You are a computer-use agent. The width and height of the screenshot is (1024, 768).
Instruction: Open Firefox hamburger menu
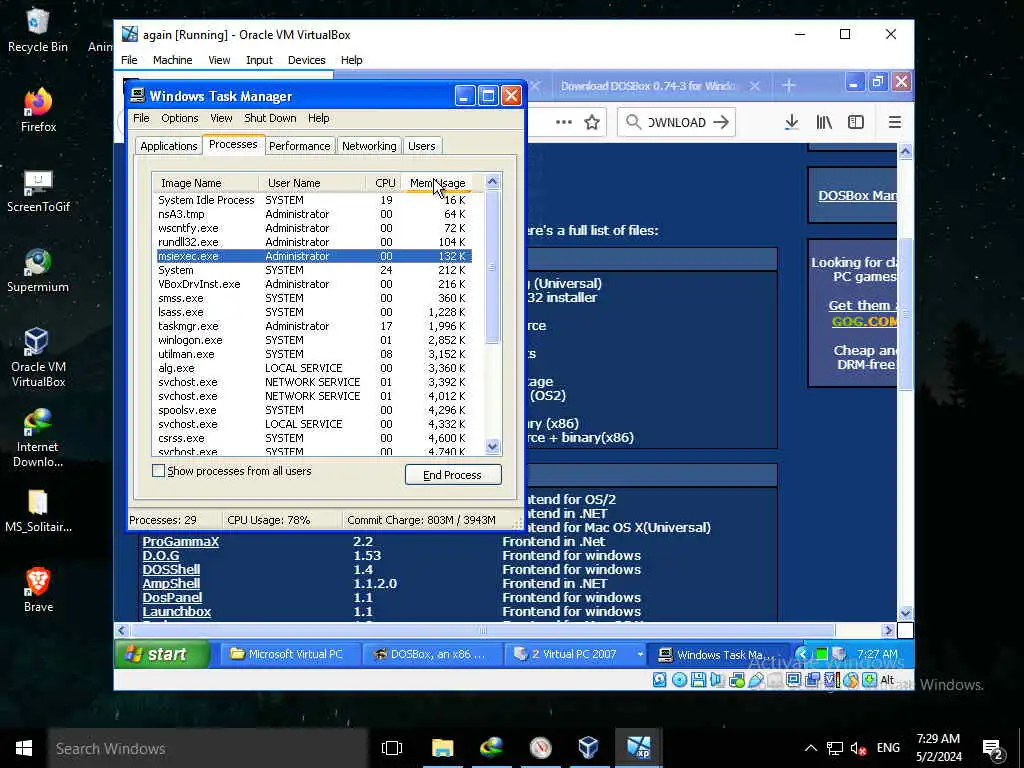pos(895,122)
